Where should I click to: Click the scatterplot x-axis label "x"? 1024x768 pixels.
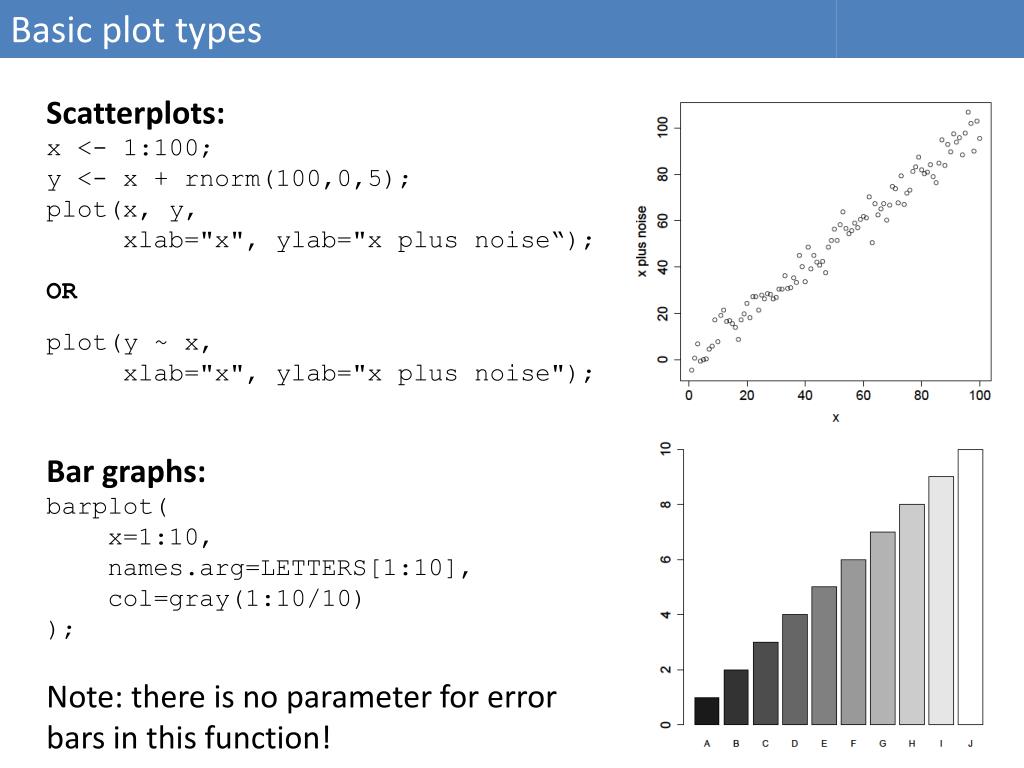pyautogui.click(x=835, y=417)
